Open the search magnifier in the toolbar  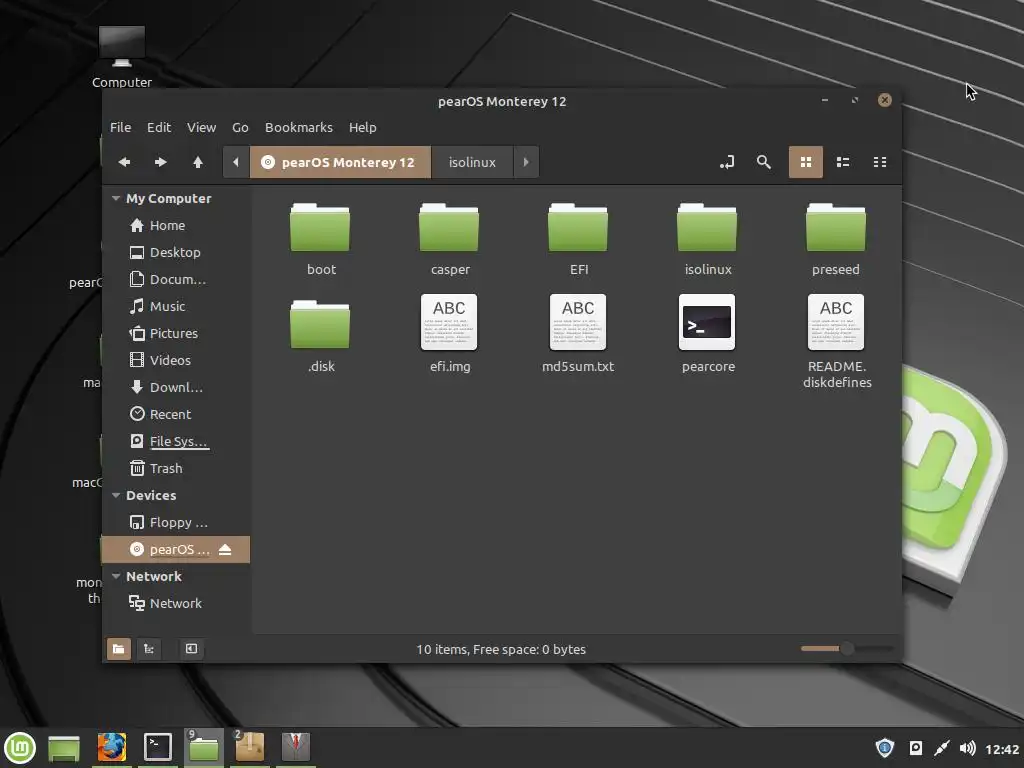[x=763, y=162]
